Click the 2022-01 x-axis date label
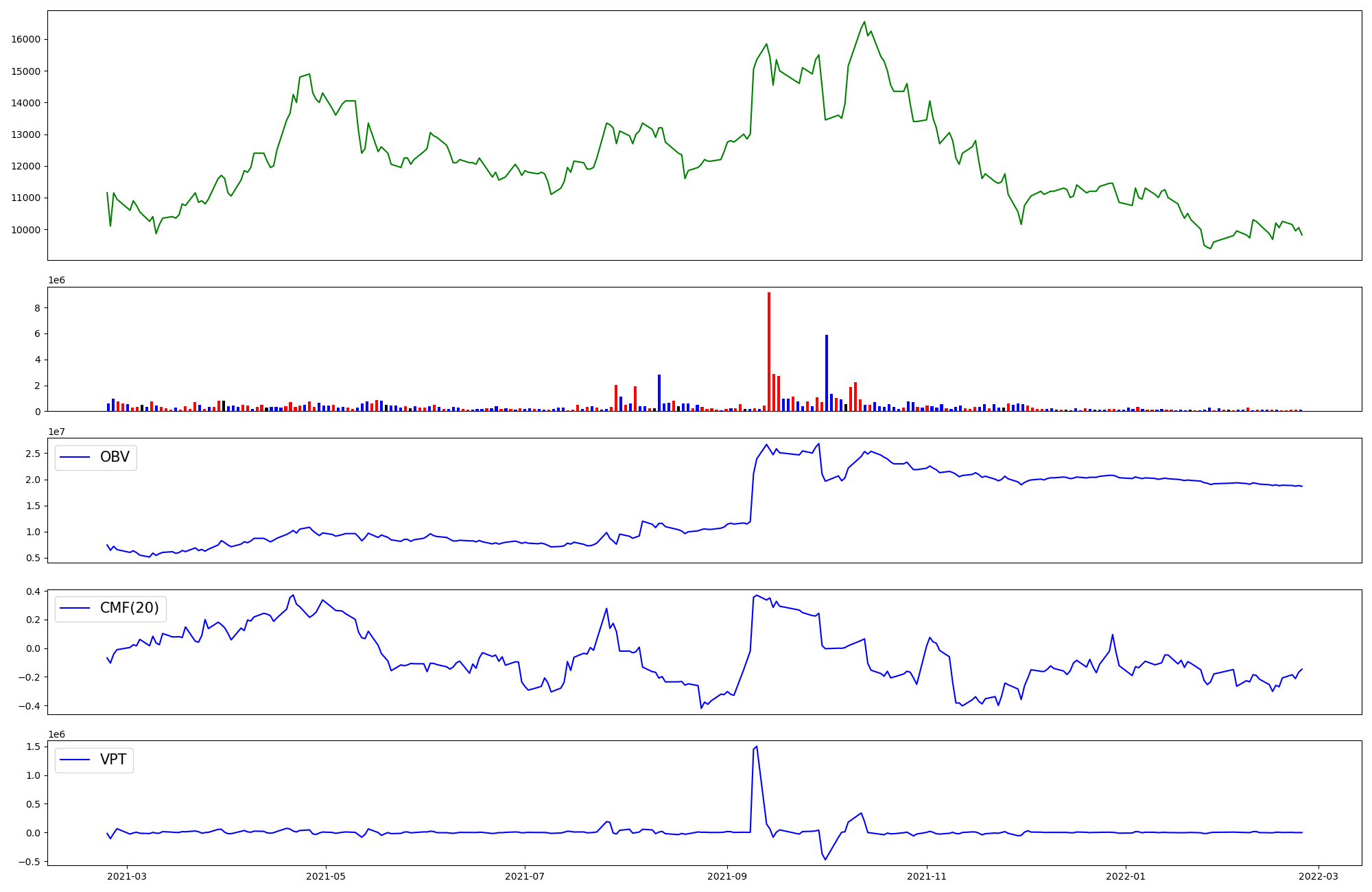This screenshot has width=1372, height=892. point(1126,876)
